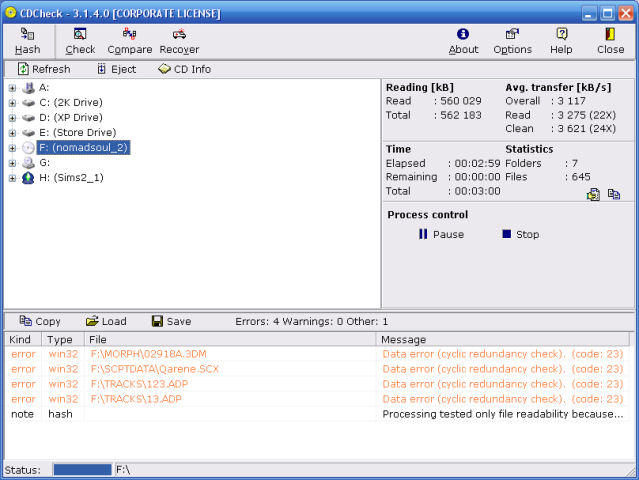Sort the log by Type column

(x=63, y=339)
